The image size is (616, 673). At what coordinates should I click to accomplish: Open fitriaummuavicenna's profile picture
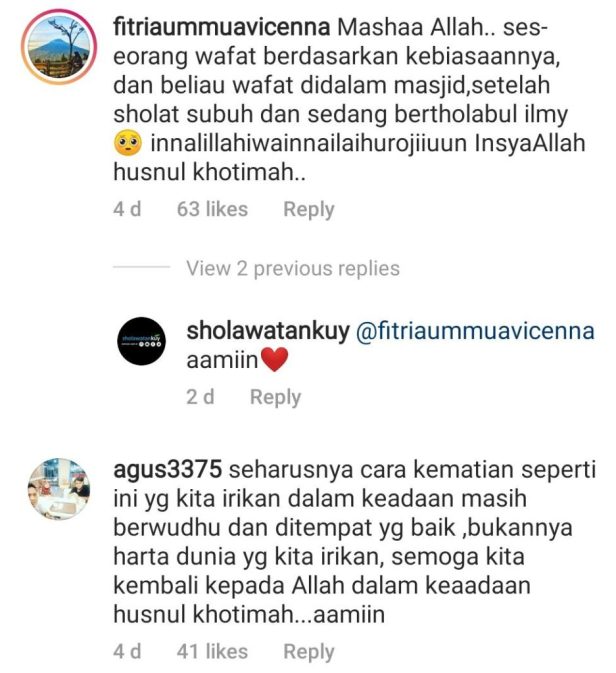[59, 47]
